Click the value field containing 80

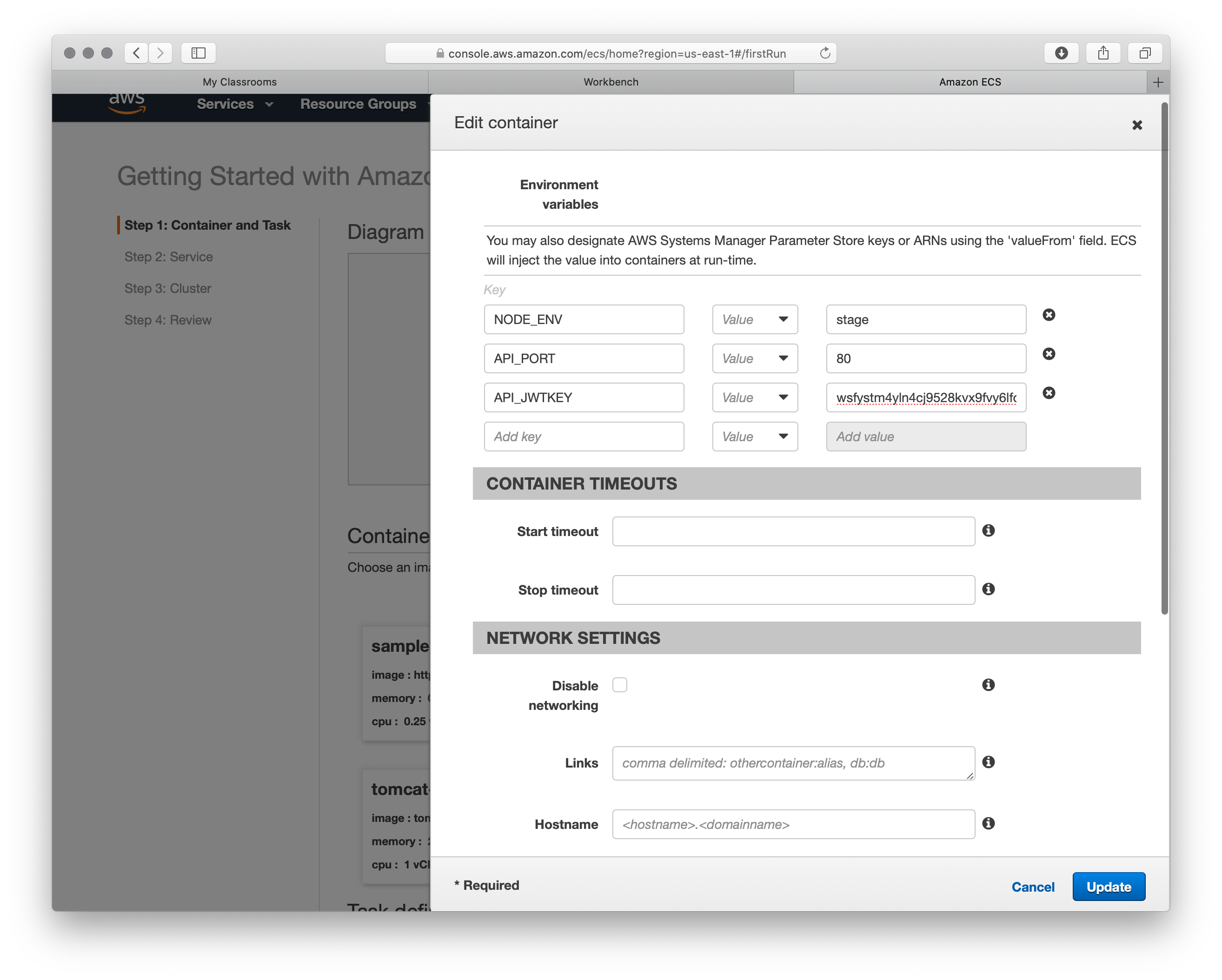(x=926, y=359)
